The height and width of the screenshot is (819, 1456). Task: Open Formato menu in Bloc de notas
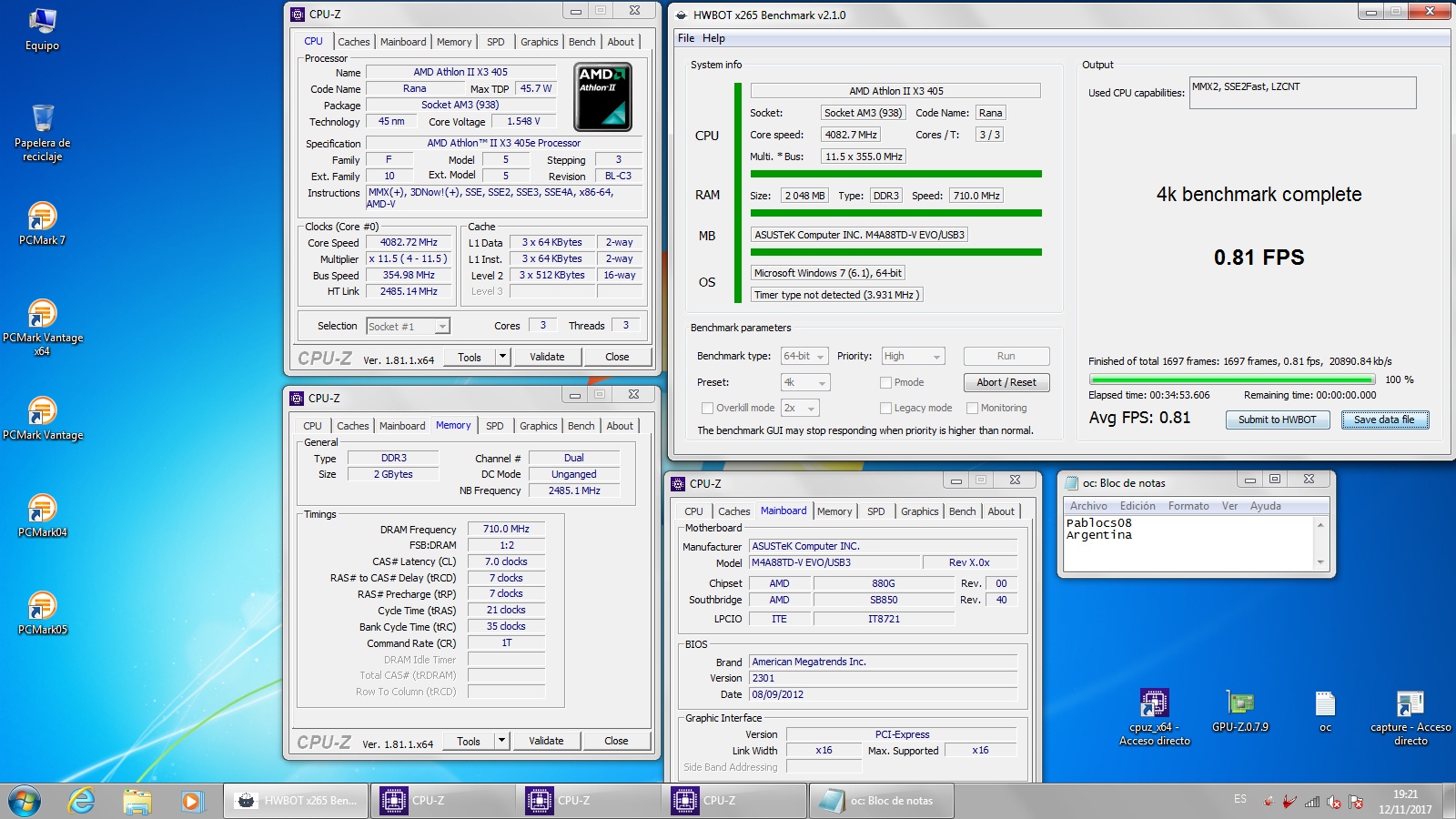click(x=1188, y=506)
